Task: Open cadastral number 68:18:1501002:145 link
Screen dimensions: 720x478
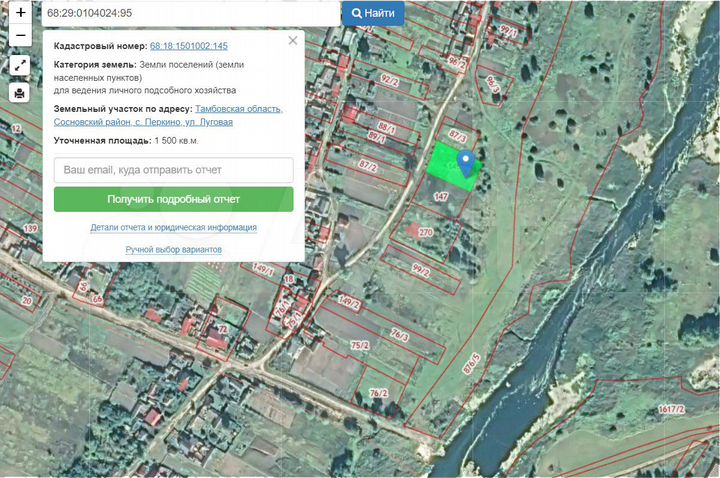Action: (x=189, y=46)
